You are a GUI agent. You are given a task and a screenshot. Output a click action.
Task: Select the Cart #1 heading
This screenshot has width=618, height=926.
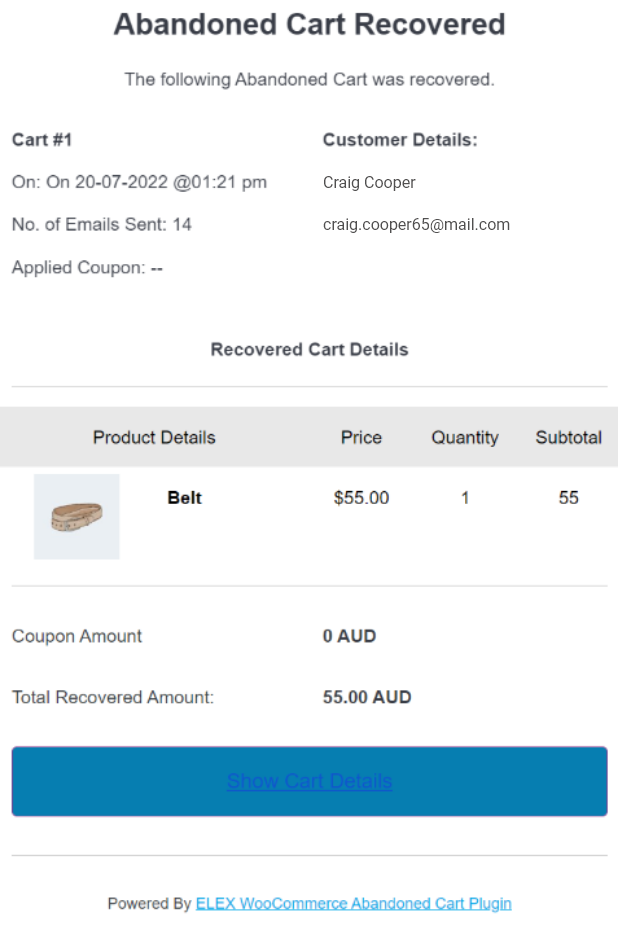tap(42, 140)
